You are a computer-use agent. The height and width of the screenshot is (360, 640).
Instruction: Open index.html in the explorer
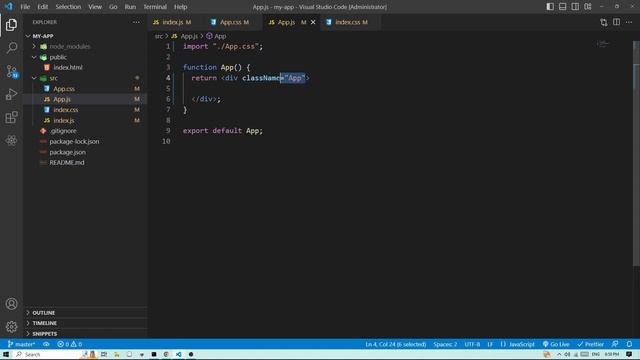[68, 67]
